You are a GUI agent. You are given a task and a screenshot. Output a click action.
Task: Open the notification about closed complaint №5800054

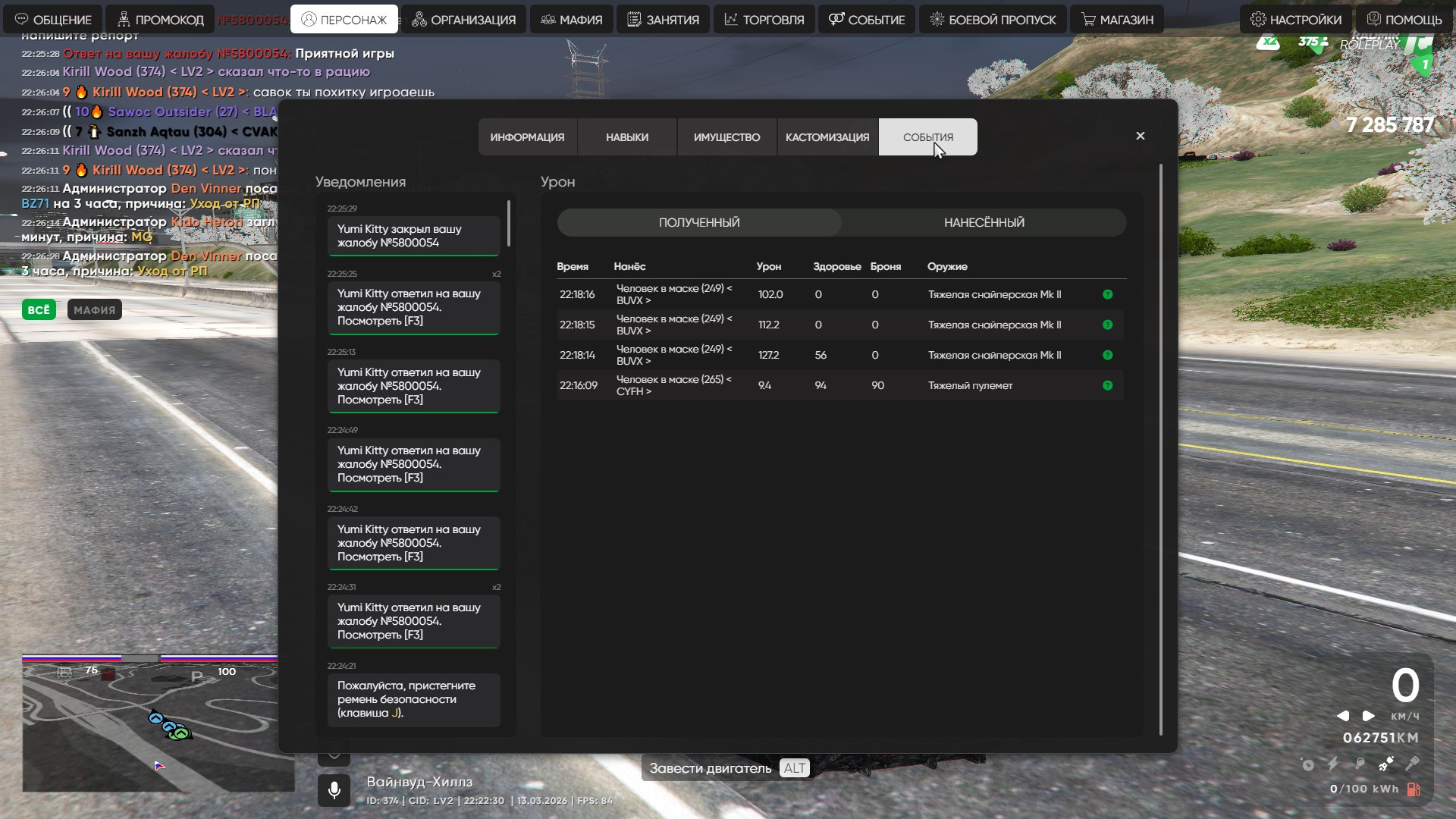point(413,236)
